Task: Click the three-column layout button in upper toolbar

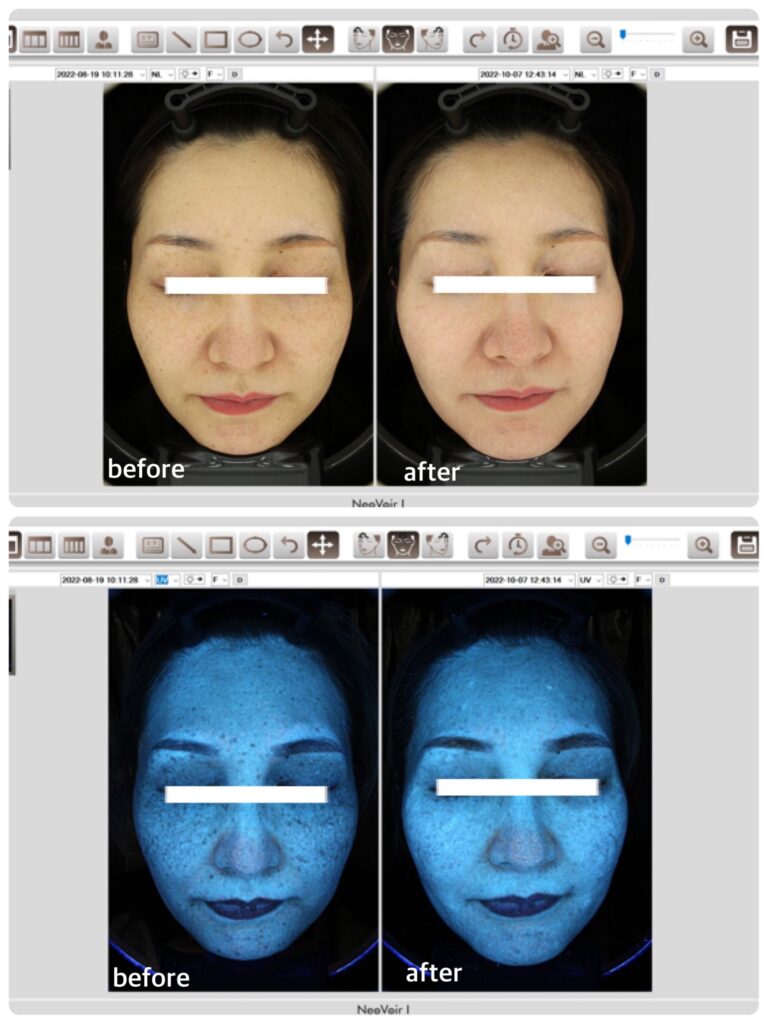Action: pyautogui.click(x=35, y=40)
